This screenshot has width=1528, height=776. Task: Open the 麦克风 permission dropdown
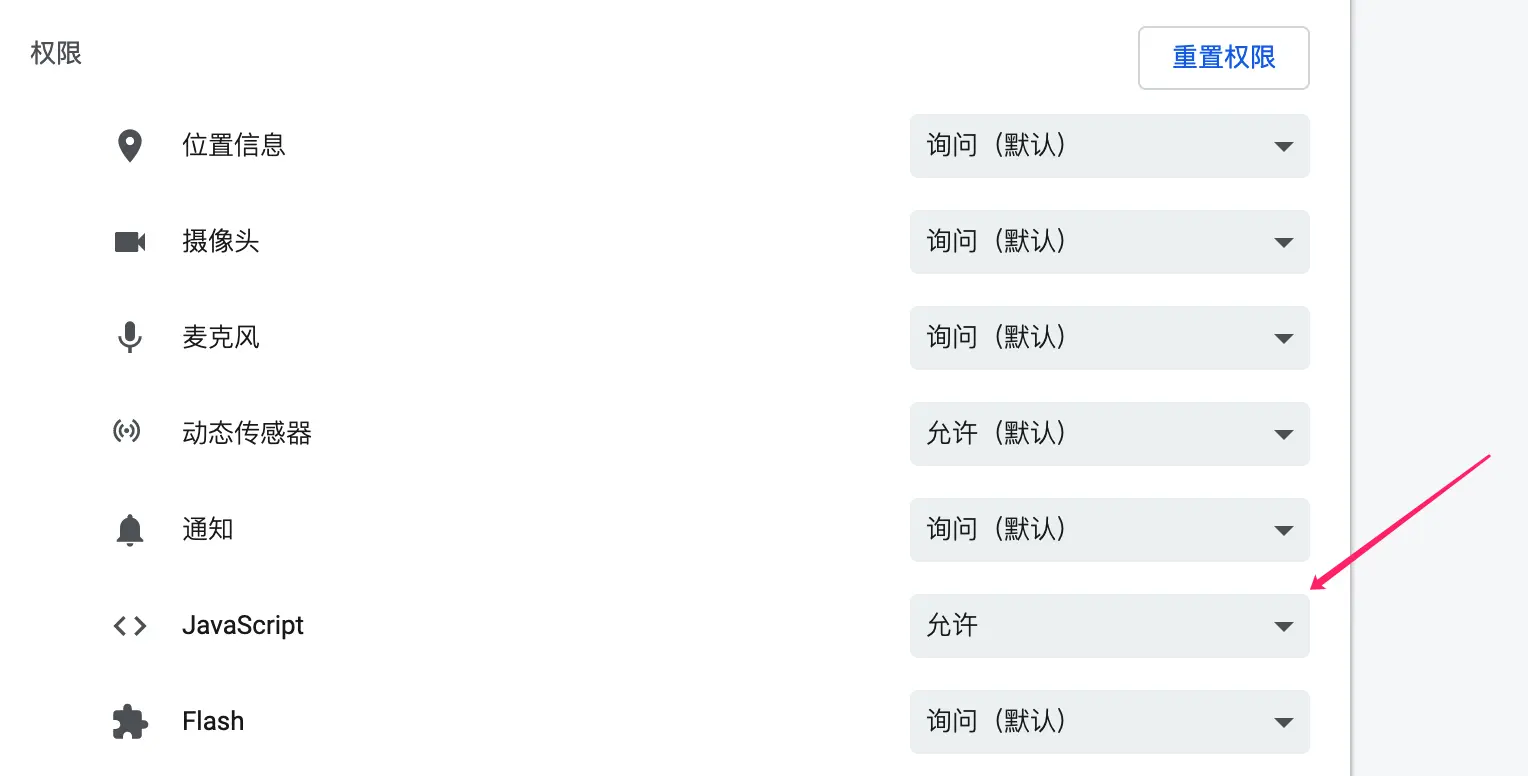point(1109,338)
